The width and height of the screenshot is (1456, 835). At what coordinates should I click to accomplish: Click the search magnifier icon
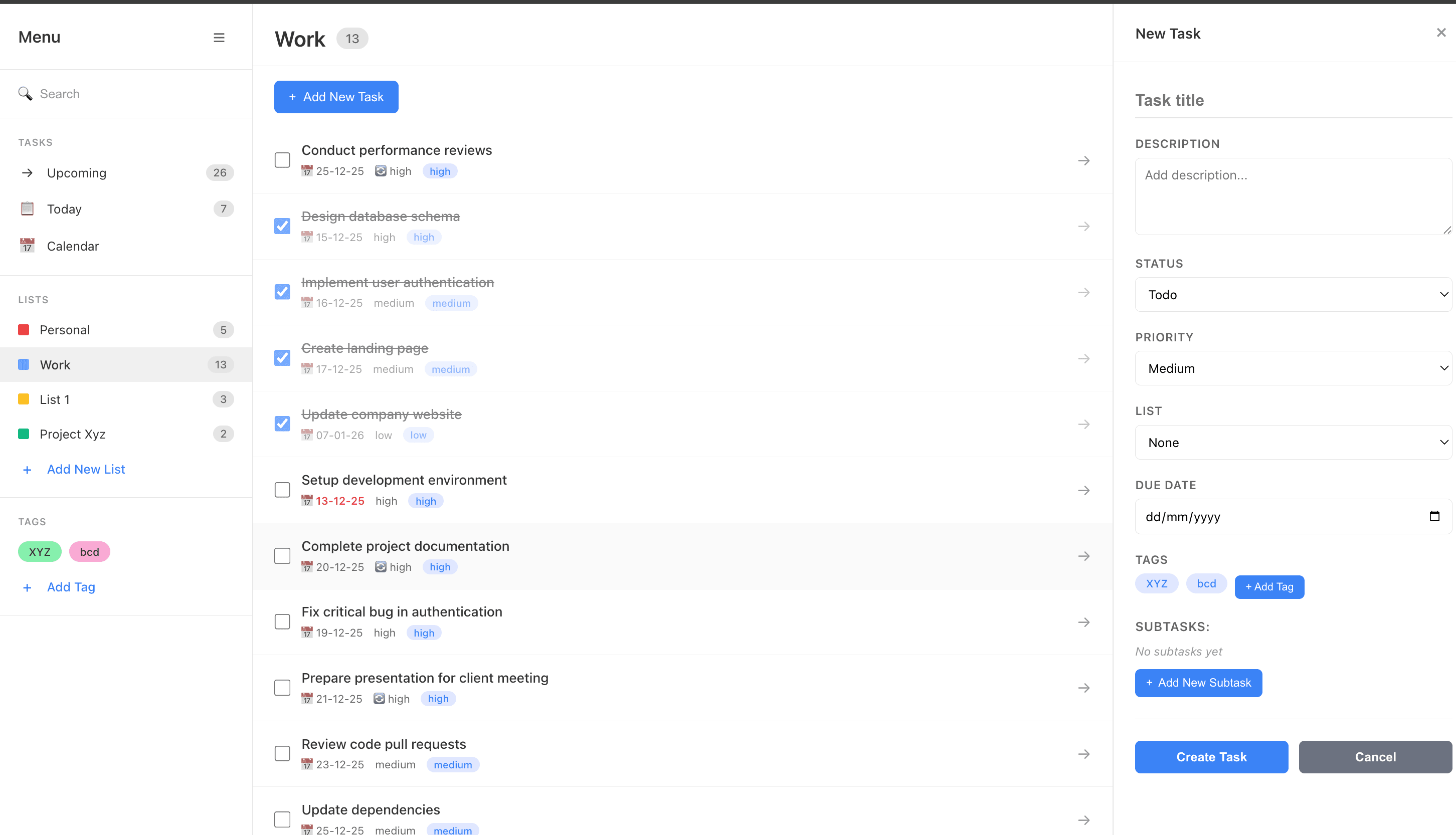25,94
